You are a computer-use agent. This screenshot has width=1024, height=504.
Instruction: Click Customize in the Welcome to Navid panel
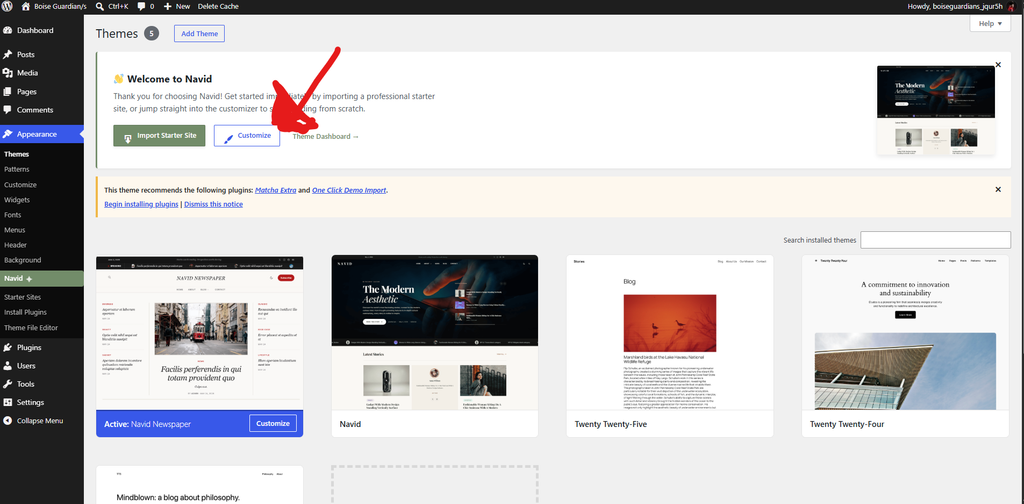(x=247, y=136)
